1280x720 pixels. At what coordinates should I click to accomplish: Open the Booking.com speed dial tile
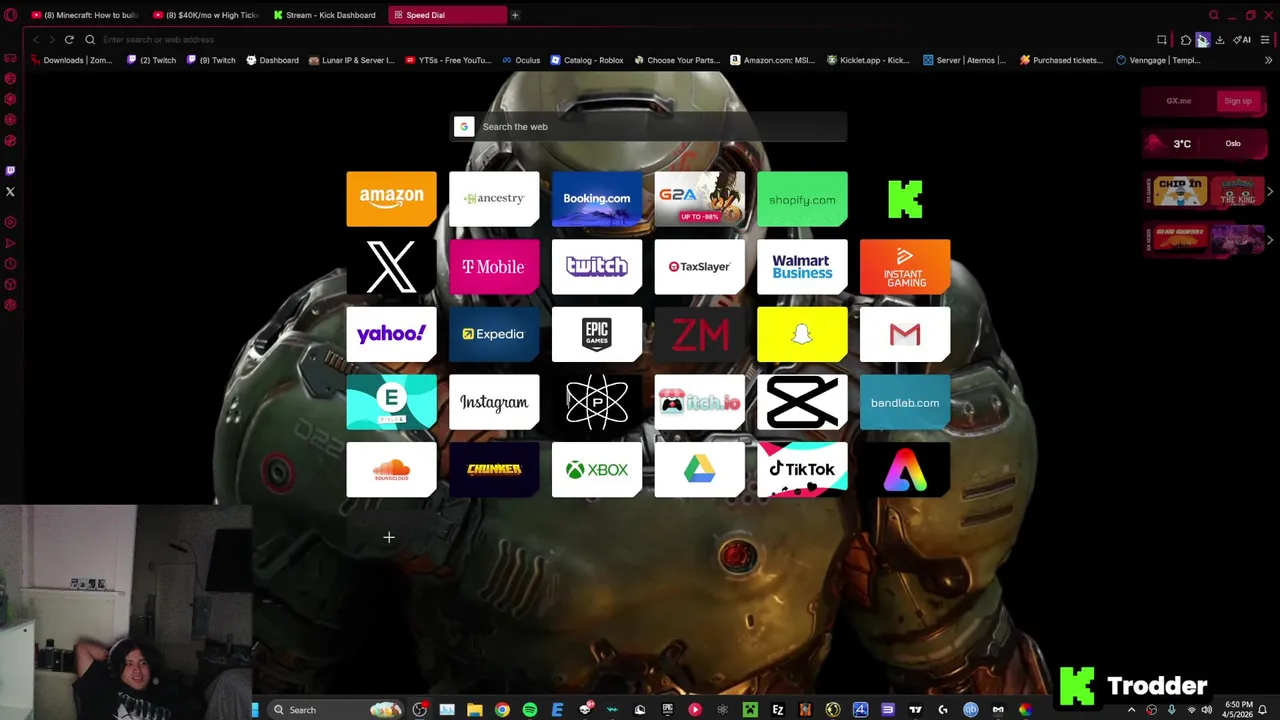point(597,199)
